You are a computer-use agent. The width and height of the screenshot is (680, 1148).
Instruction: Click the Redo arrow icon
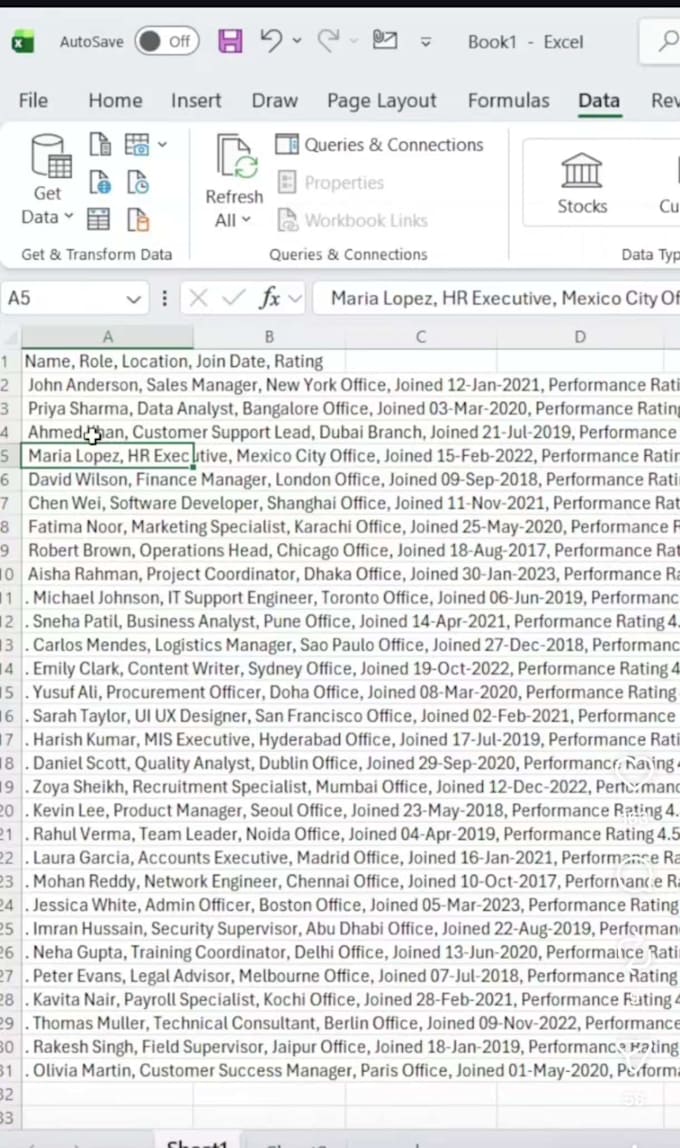click(x=328, y=40)
